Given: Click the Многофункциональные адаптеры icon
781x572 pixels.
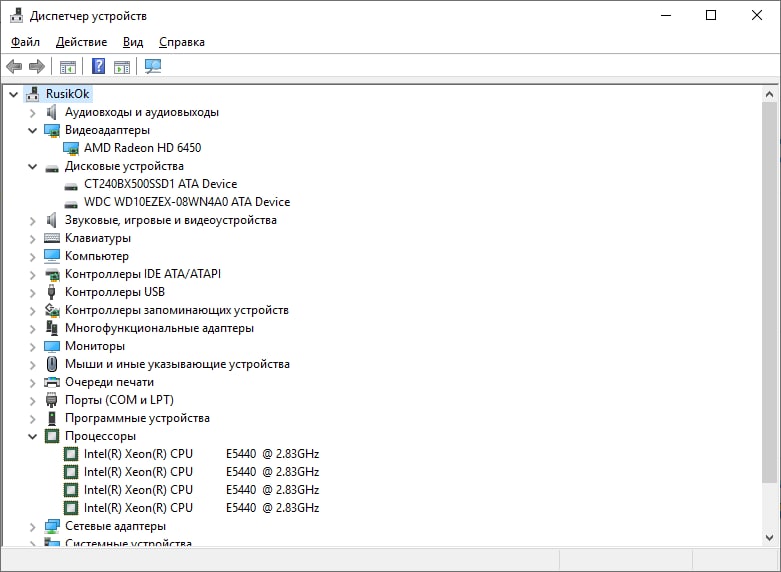Looking at the screenshot, I should (52, 328).
